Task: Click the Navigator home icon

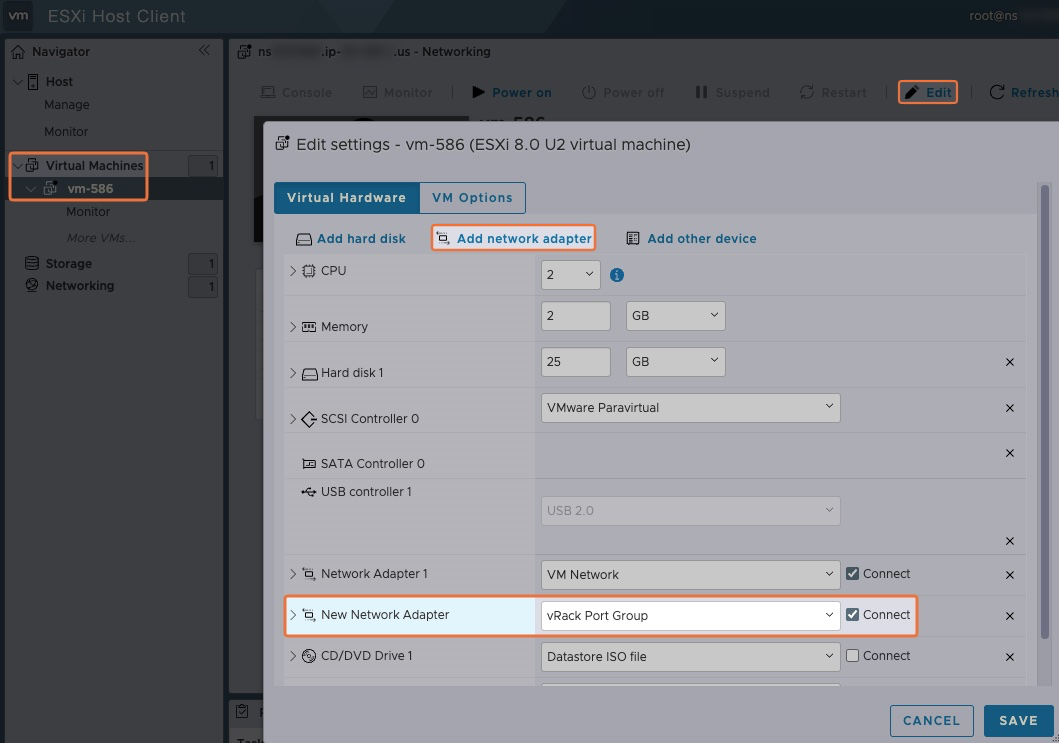Action: coord(18,52)
